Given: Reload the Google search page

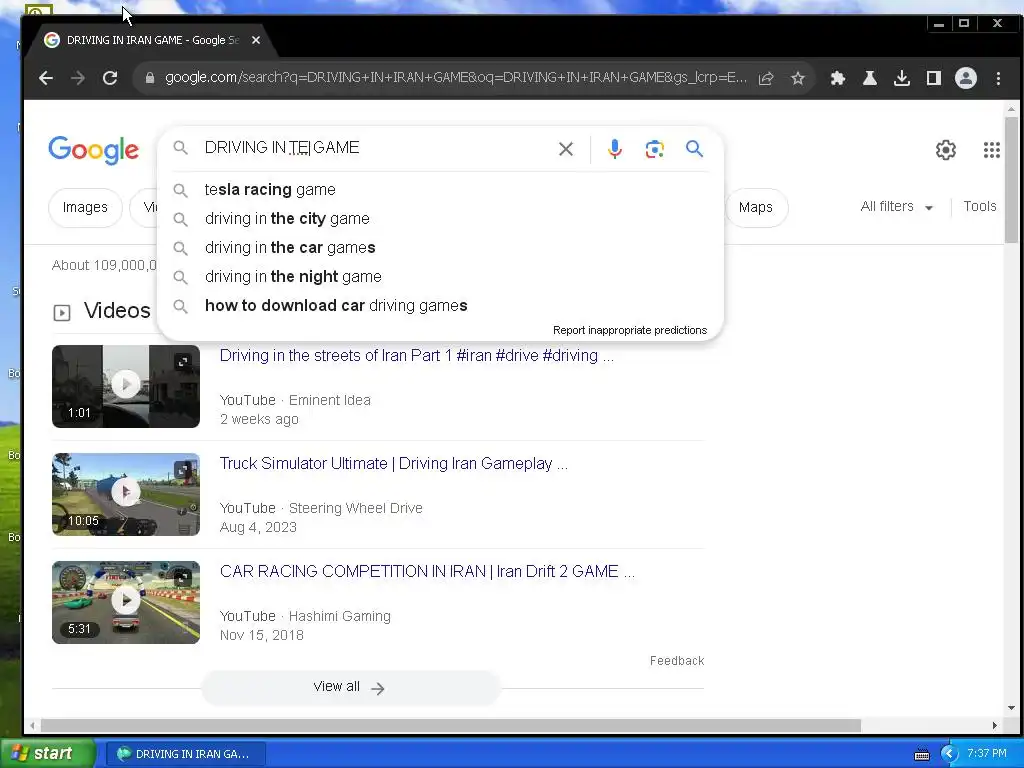Looking at the screenshot, I should (x=110, y=78).
